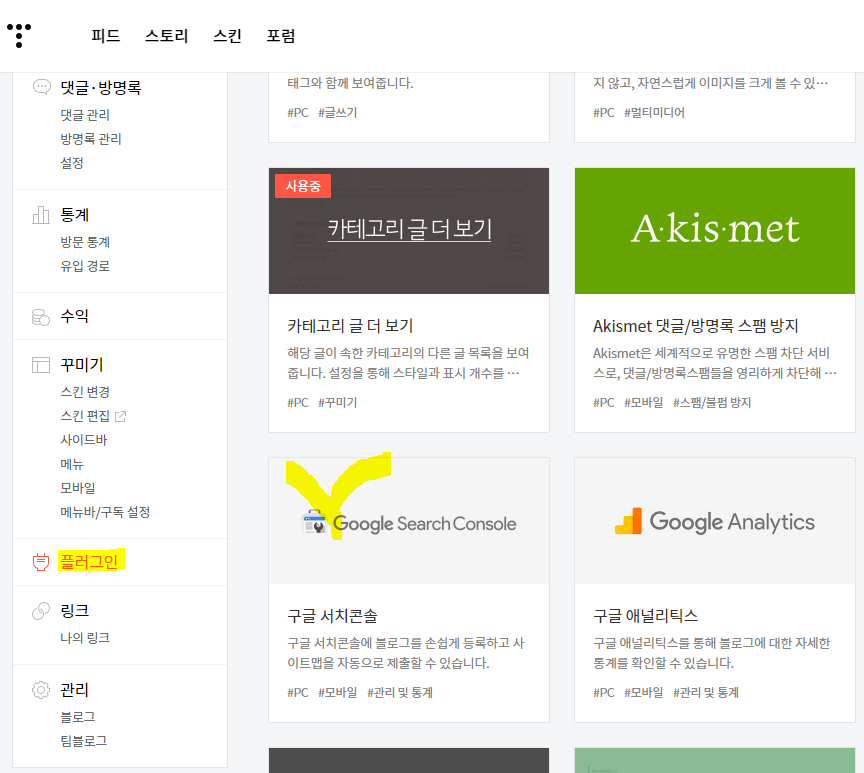This screenshot has width=864, height=773.
Task: Click the revenue coins icon
Action: 41,317
